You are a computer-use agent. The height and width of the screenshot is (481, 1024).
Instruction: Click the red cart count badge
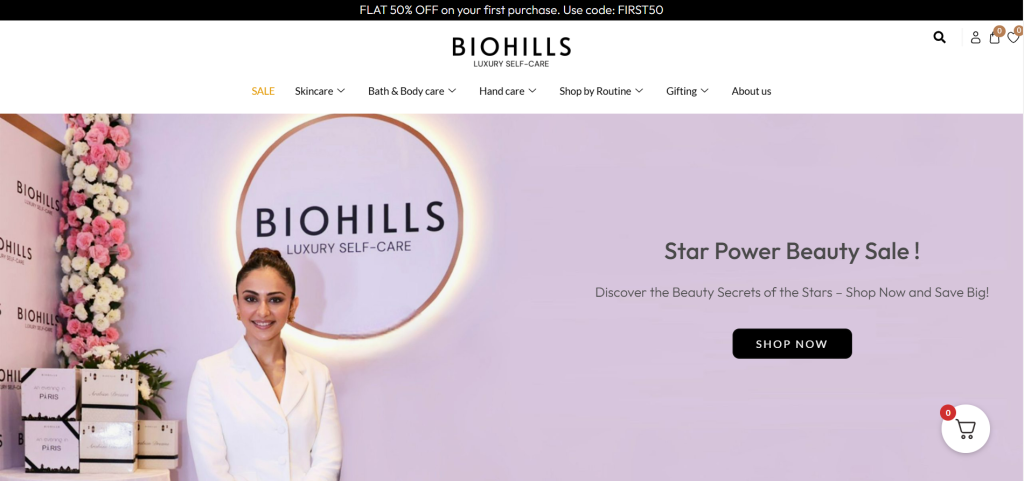pos(948,412)
